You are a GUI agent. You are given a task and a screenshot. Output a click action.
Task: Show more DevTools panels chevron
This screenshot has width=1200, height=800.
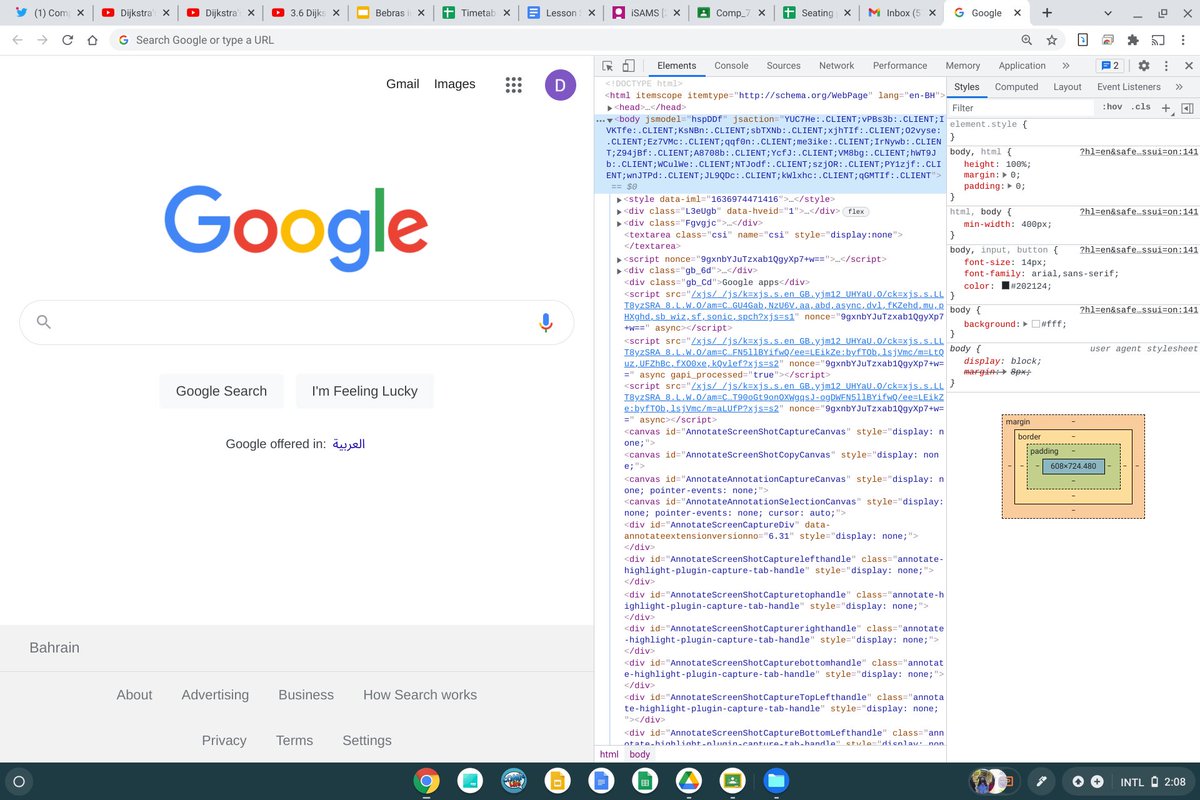coord(1065,66)
